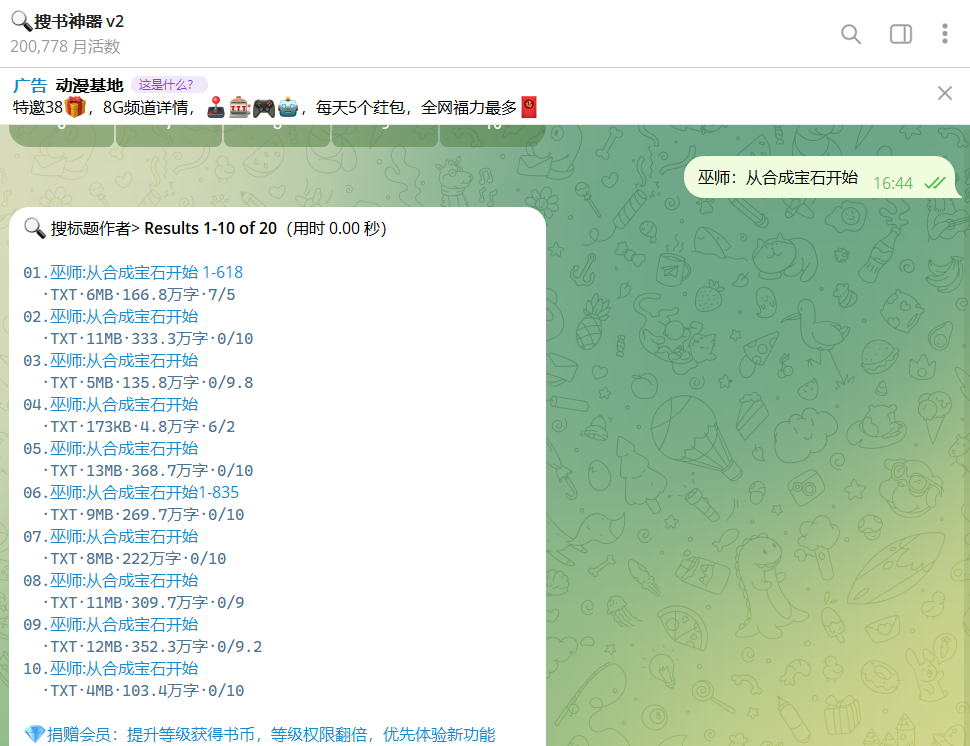Click the red envelope emoji in ad
970x746 pixels.
click(529, 107)
